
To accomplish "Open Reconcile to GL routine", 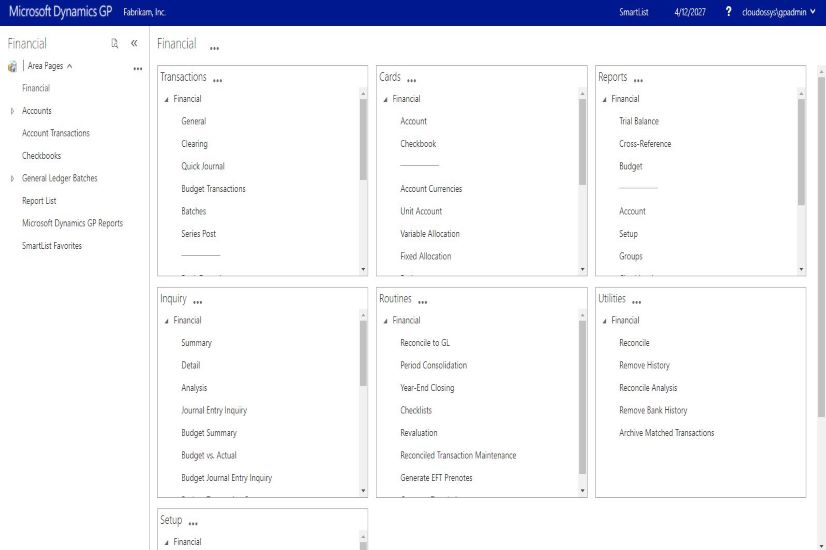I will pos(425,343).
